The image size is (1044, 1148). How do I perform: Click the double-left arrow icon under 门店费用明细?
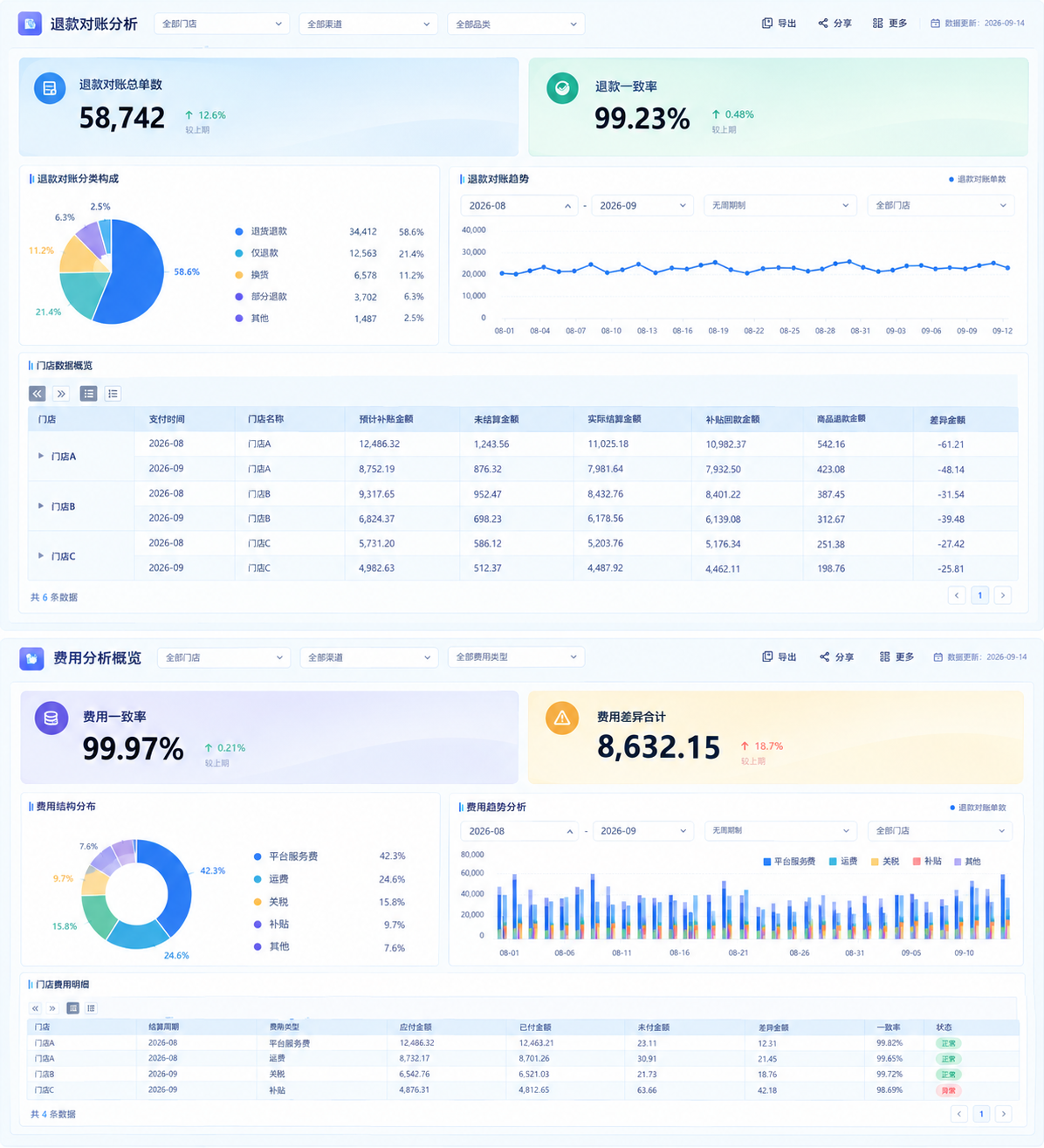click(x=36, y=1008)
